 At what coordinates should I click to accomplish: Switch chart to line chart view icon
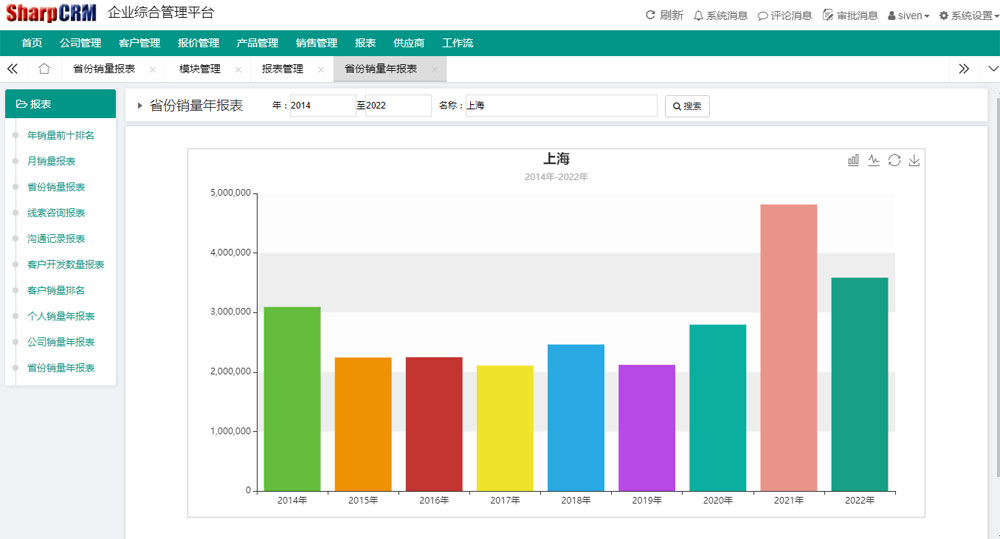(x=873, y=160)
